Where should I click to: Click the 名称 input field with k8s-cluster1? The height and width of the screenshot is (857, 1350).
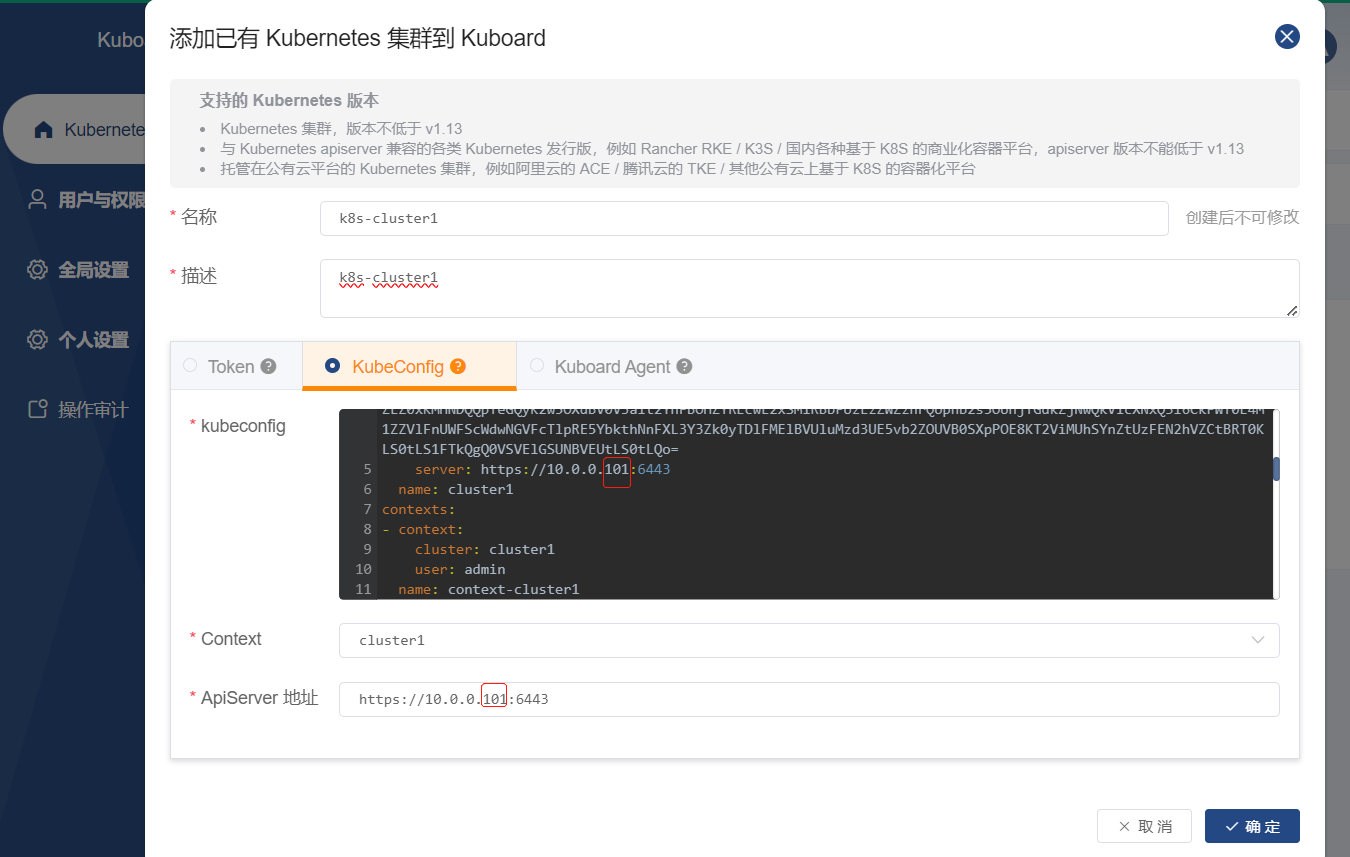point(744,218)
